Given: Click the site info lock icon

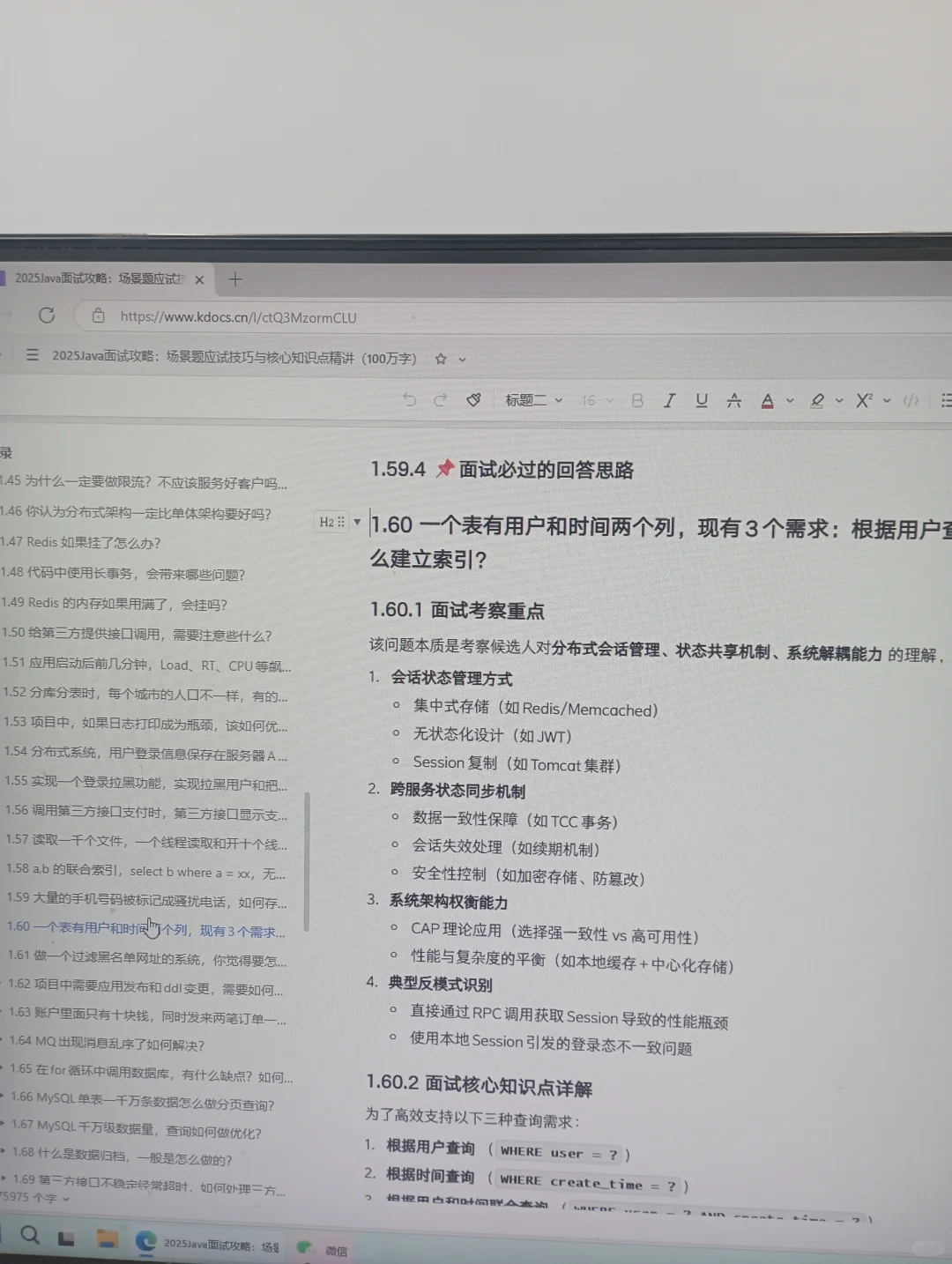Looking at the screenshot, I should click(x=99, y=316).
